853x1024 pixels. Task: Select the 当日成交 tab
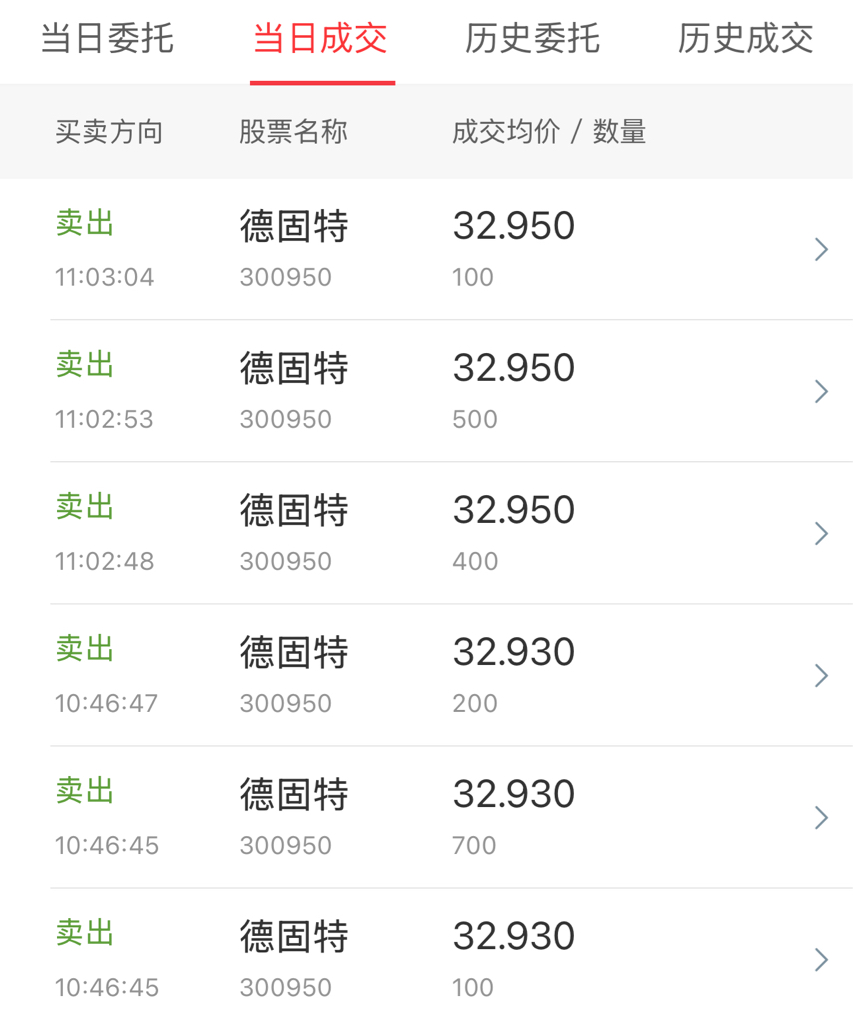pyautogui.click(x=321, y=39)
